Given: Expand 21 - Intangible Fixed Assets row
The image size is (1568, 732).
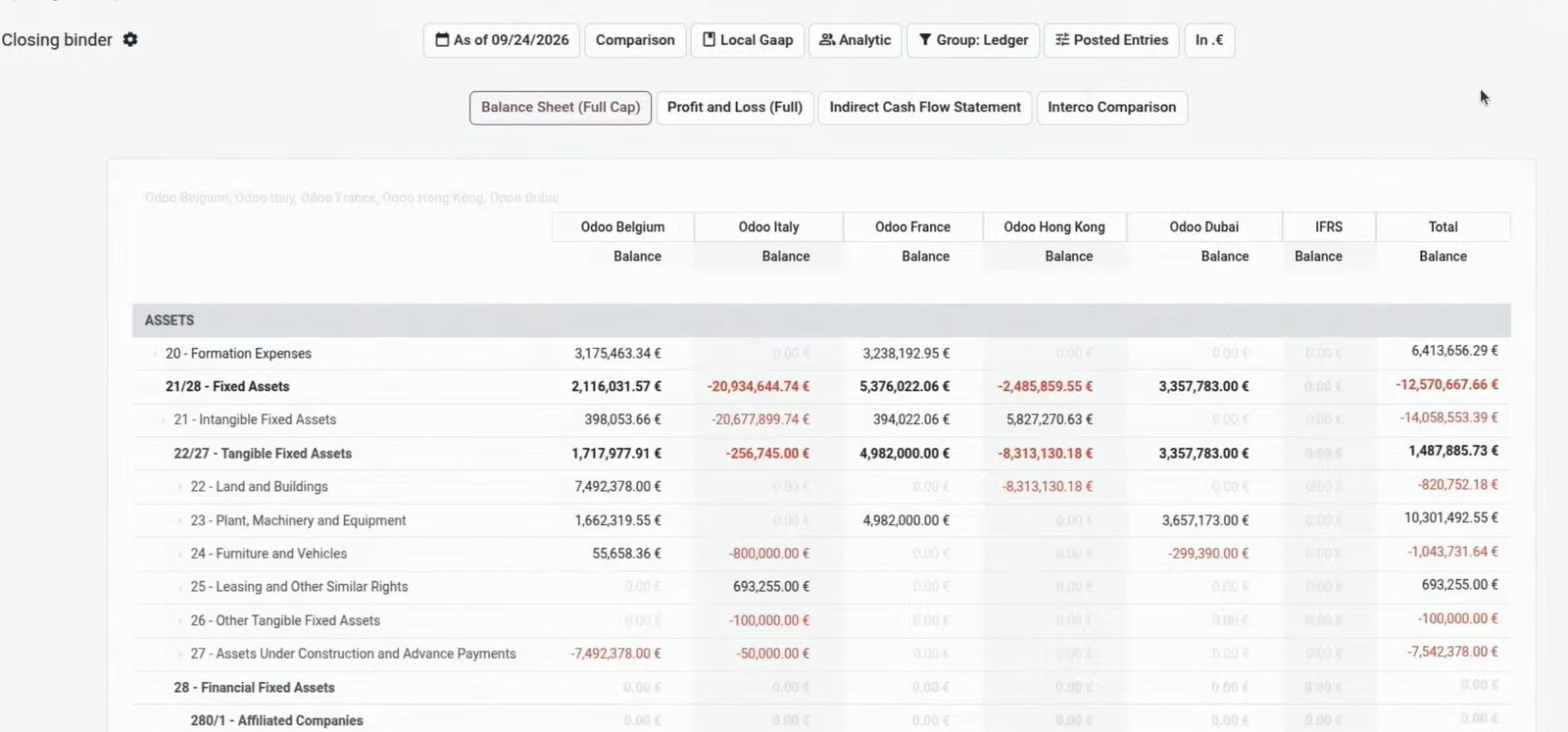Looking at the screenshot, I should pos(163,419).
